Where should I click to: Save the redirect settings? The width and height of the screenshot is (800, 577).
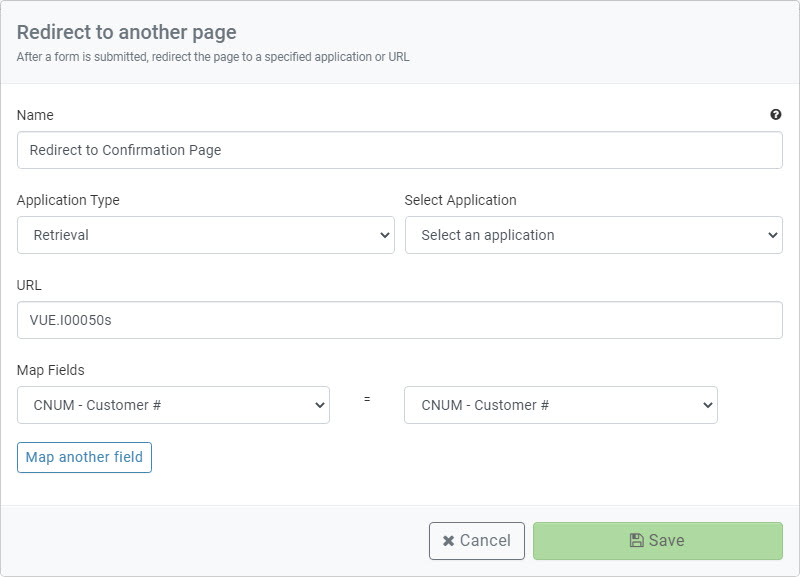click(x=658, y=541)
